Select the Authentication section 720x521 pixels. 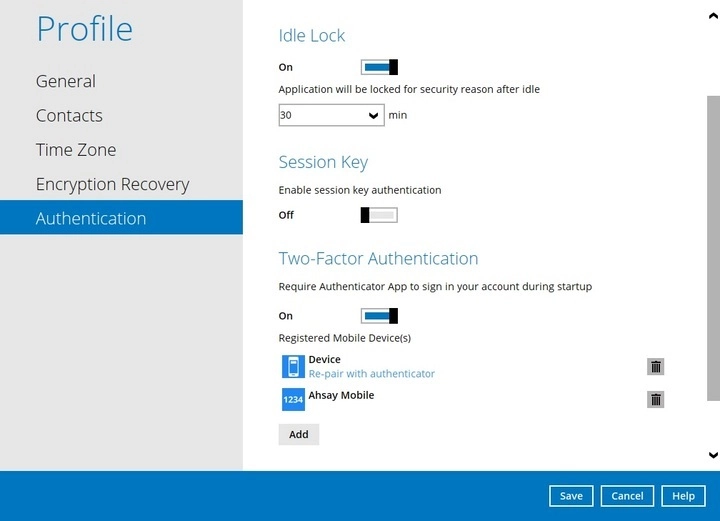[x=91, y=218]
